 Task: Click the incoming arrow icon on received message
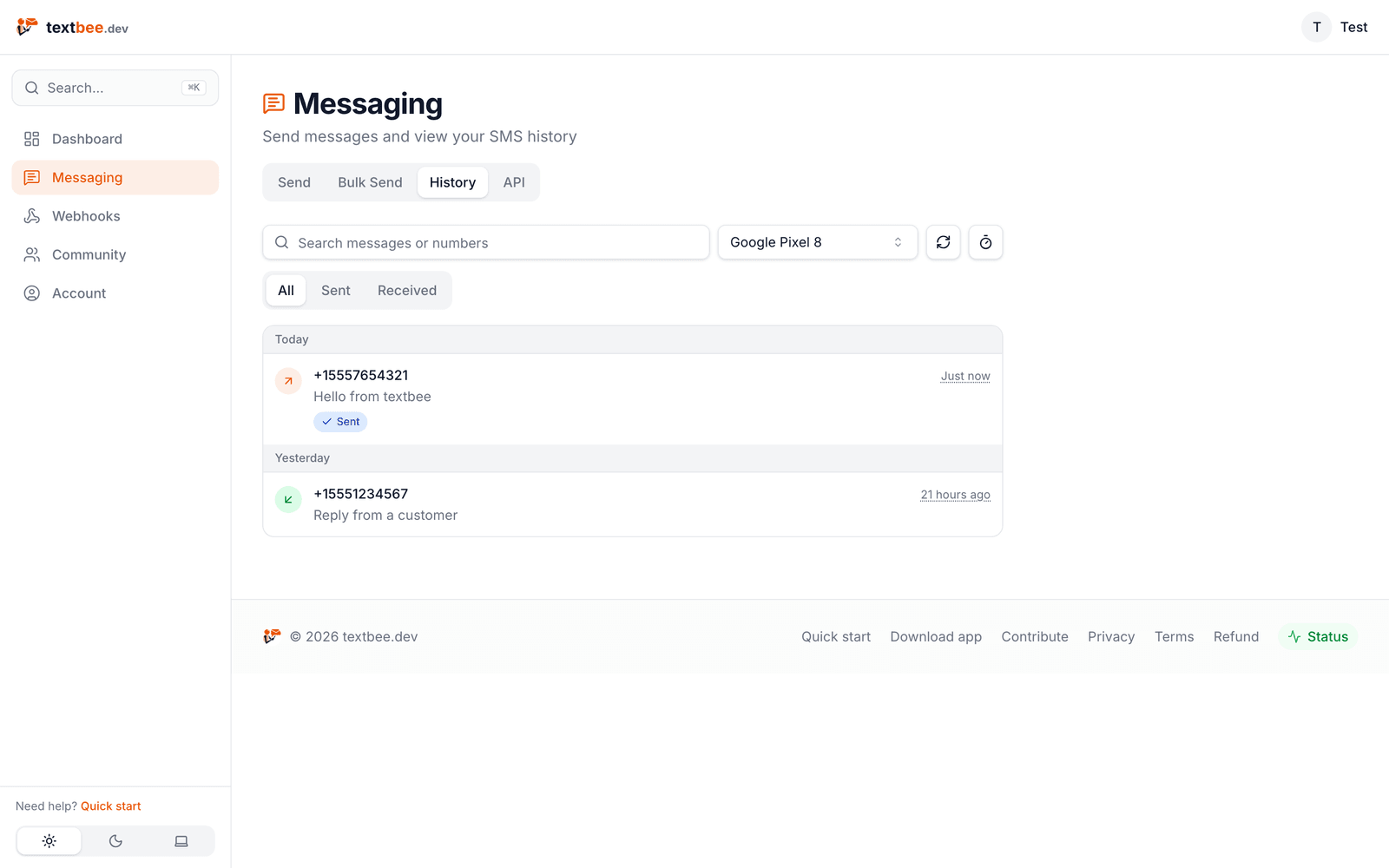pos(288,500)
